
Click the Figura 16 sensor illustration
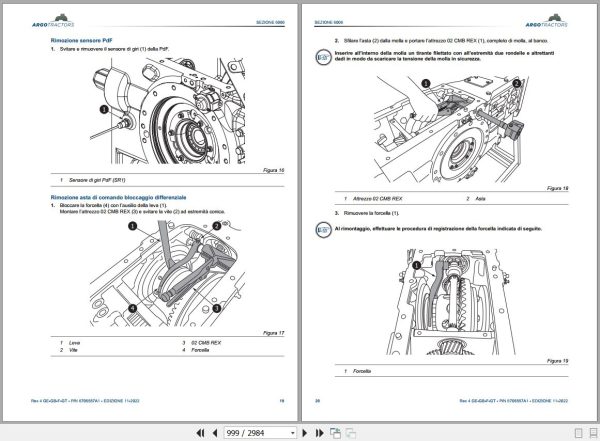pyautogui.click(x=168, y=111)
